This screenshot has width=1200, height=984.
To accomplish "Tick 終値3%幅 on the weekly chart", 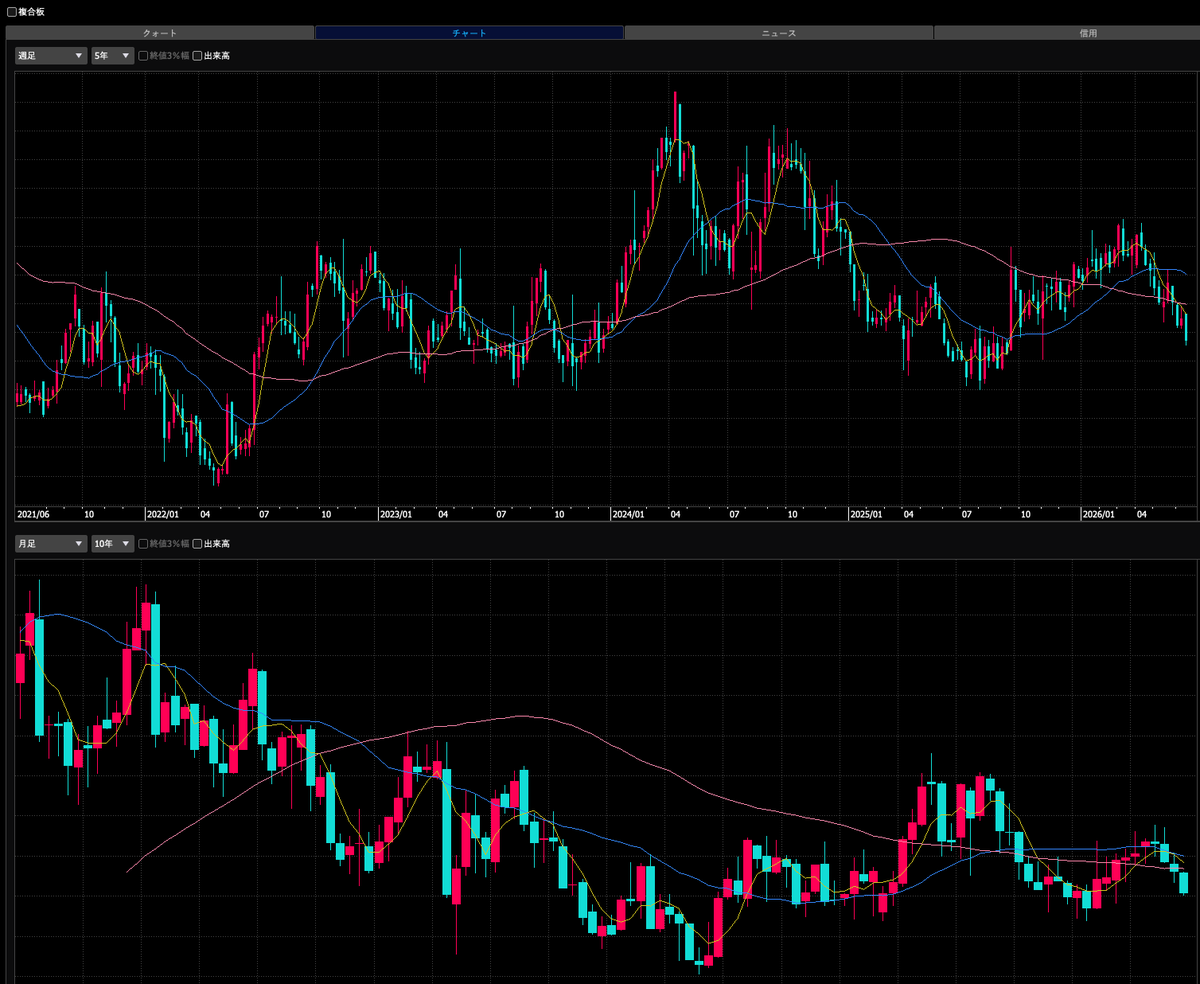I will click(x=144, y=56).
